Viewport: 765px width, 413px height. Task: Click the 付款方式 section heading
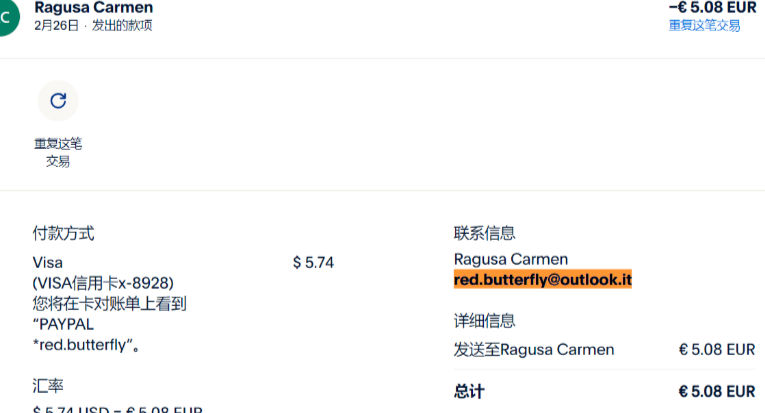(x=63, y=233)
